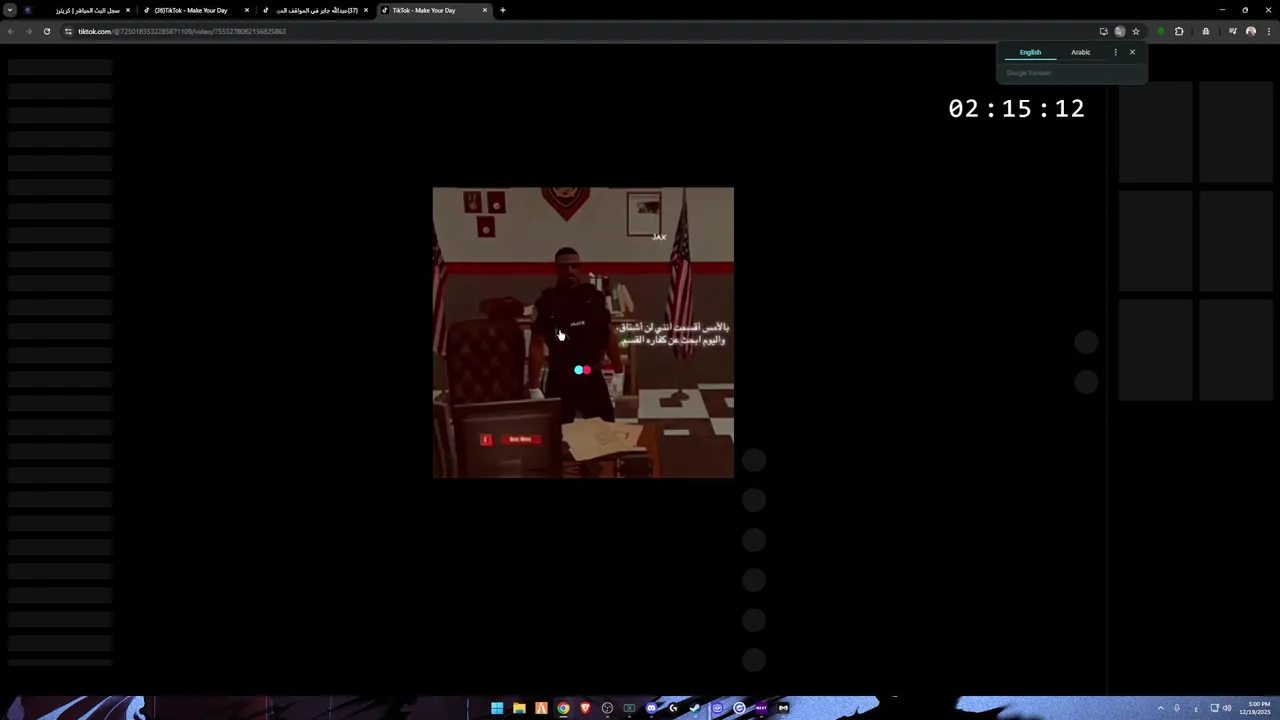This screenshot has height=720, width=1280.
Task: Go back to previous page
Action: [x=11, y=31]
